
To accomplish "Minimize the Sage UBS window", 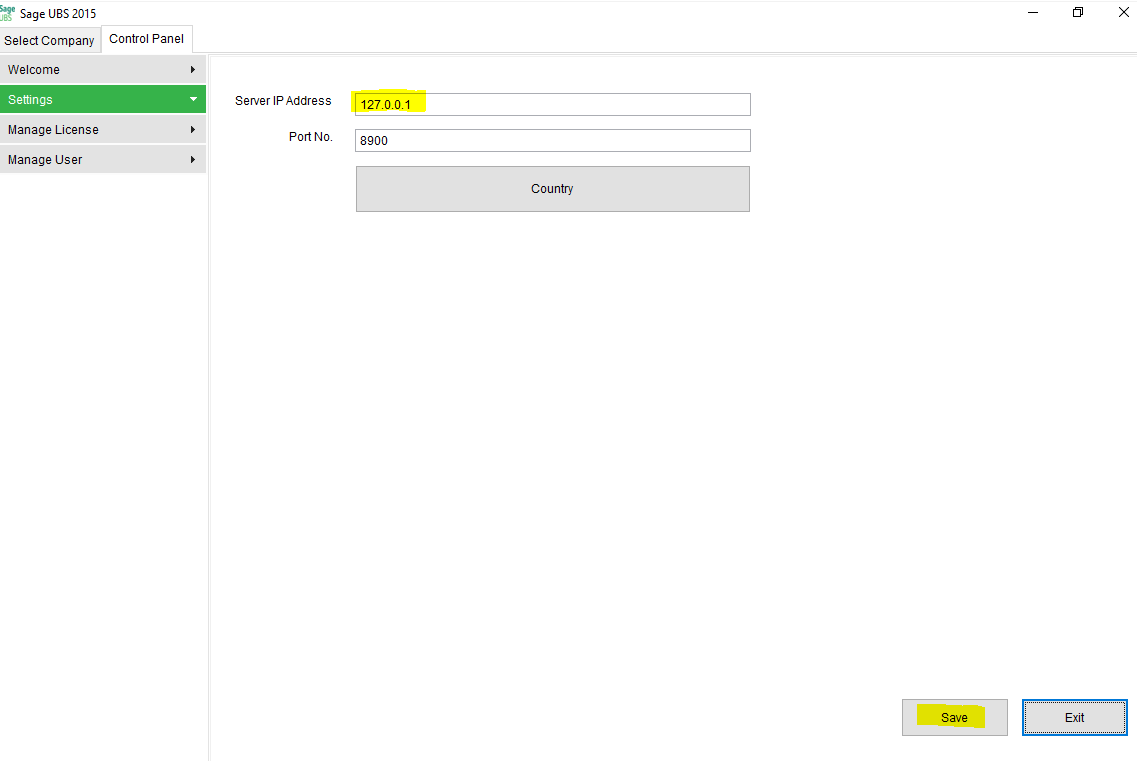I will pos(1033,12).
